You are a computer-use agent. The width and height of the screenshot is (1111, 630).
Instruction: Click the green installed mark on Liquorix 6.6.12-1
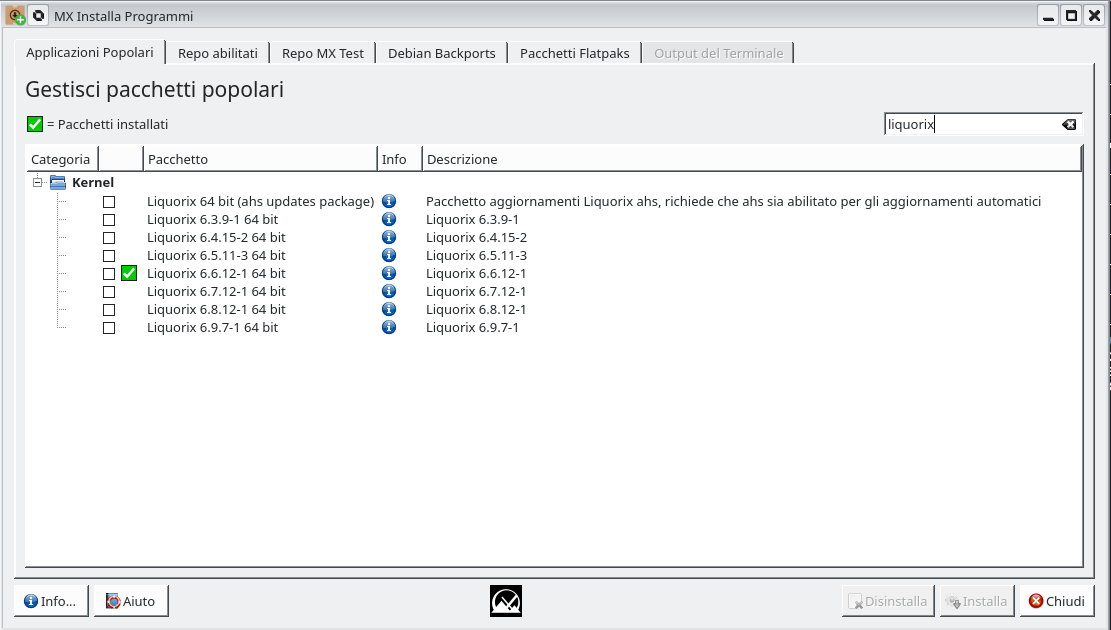click(x=129, y=274)
